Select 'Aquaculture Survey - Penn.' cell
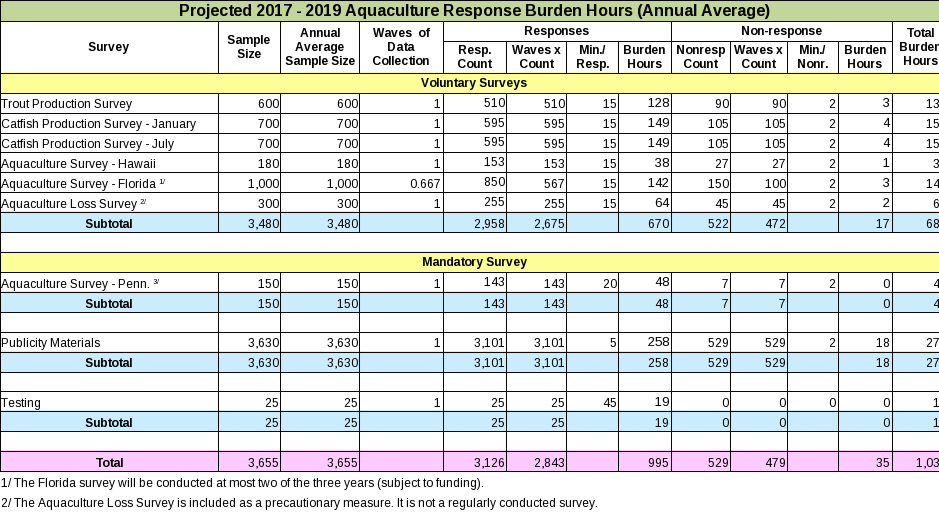The width and height of the screenshot is (939, 512). (109, 283)
